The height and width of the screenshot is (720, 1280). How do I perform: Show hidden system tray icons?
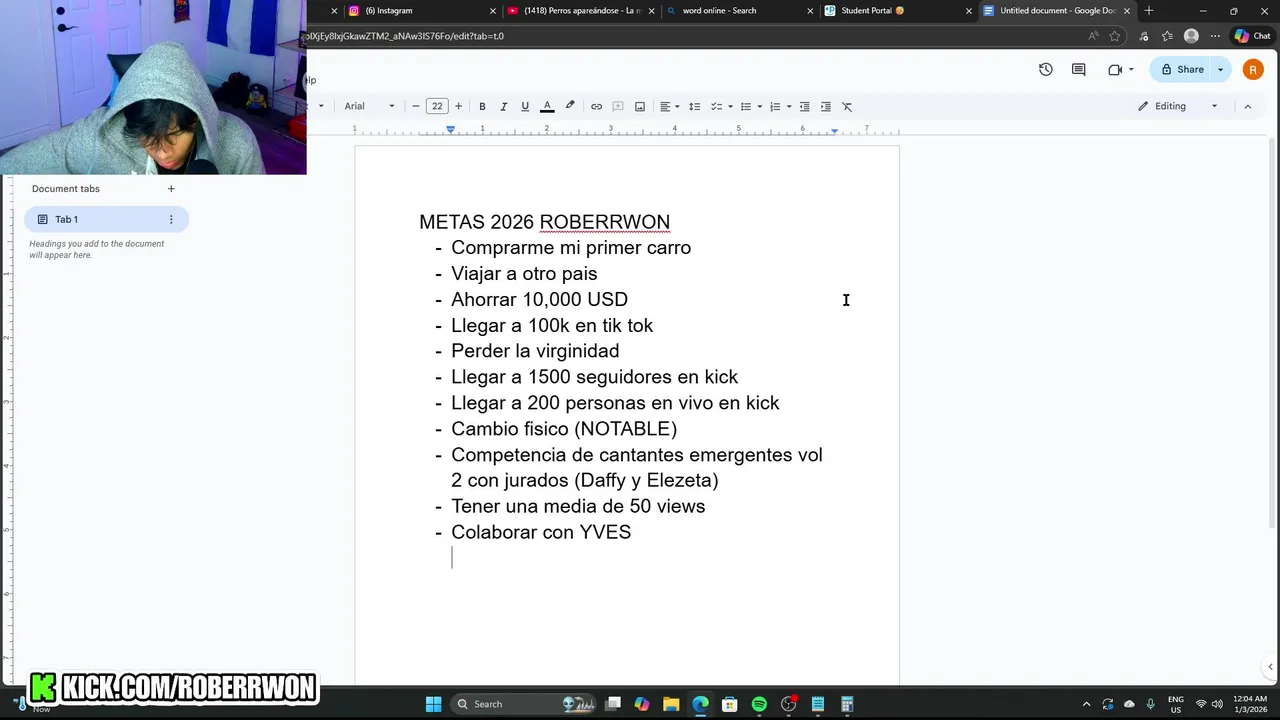pyautogui.click(x=1086, y=704)
